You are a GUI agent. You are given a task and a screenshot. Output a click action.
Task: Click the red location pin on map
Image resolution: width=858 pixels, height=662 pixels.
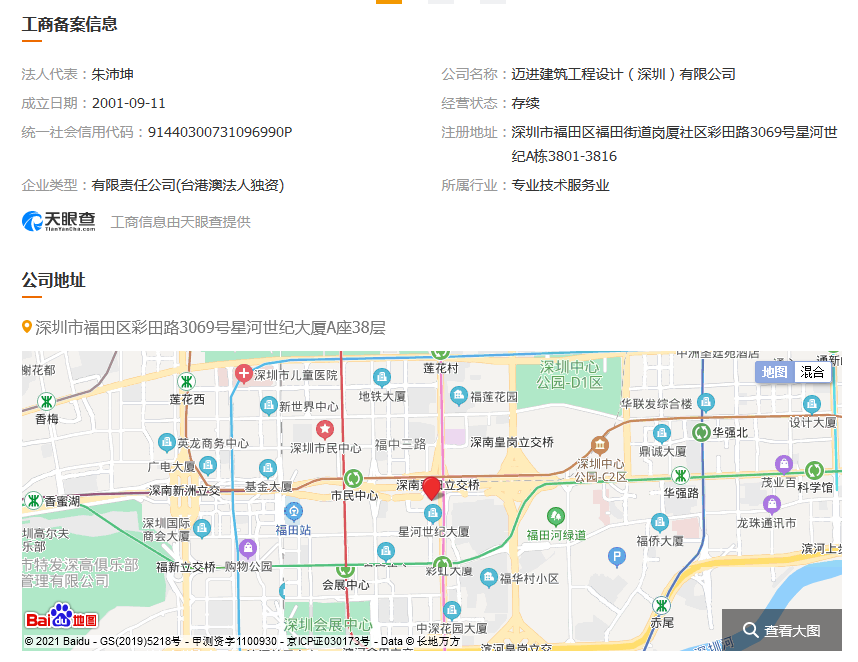[x=431, y=488]
